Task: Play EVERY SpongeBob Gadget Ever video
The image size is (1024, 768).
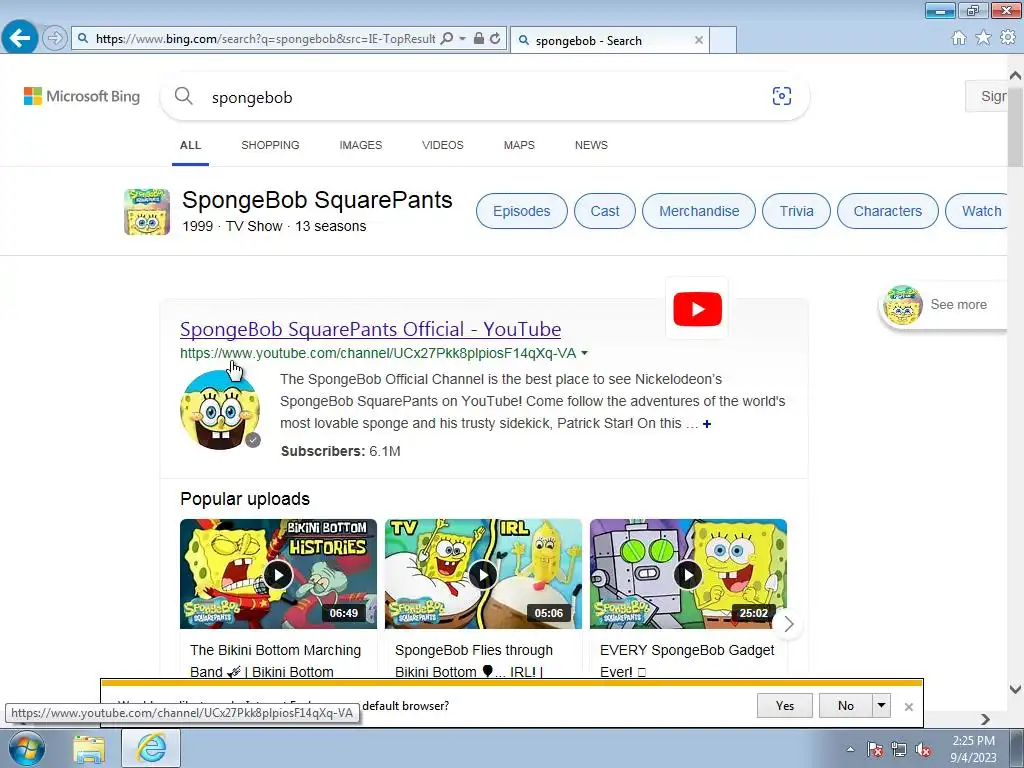Action: [688, 574]
